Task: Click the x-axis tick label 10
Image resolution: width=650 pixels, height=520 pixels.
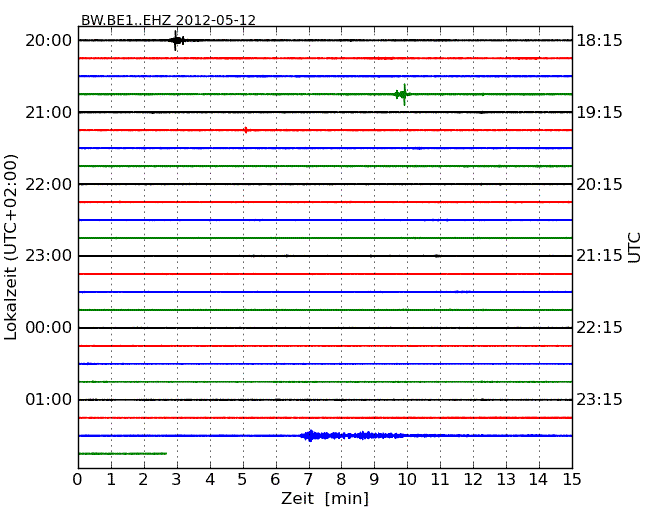Action: pos(407,479)
